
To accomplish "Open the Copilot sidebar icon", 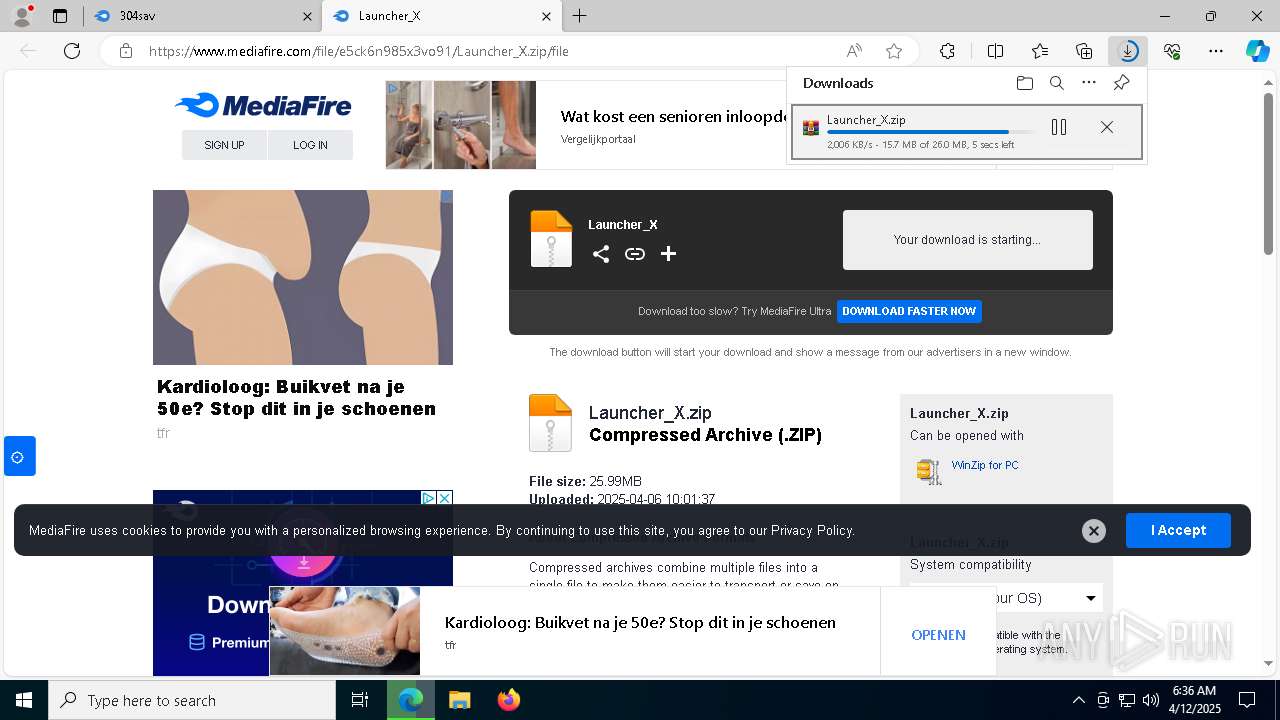I will pos(1257,51).
